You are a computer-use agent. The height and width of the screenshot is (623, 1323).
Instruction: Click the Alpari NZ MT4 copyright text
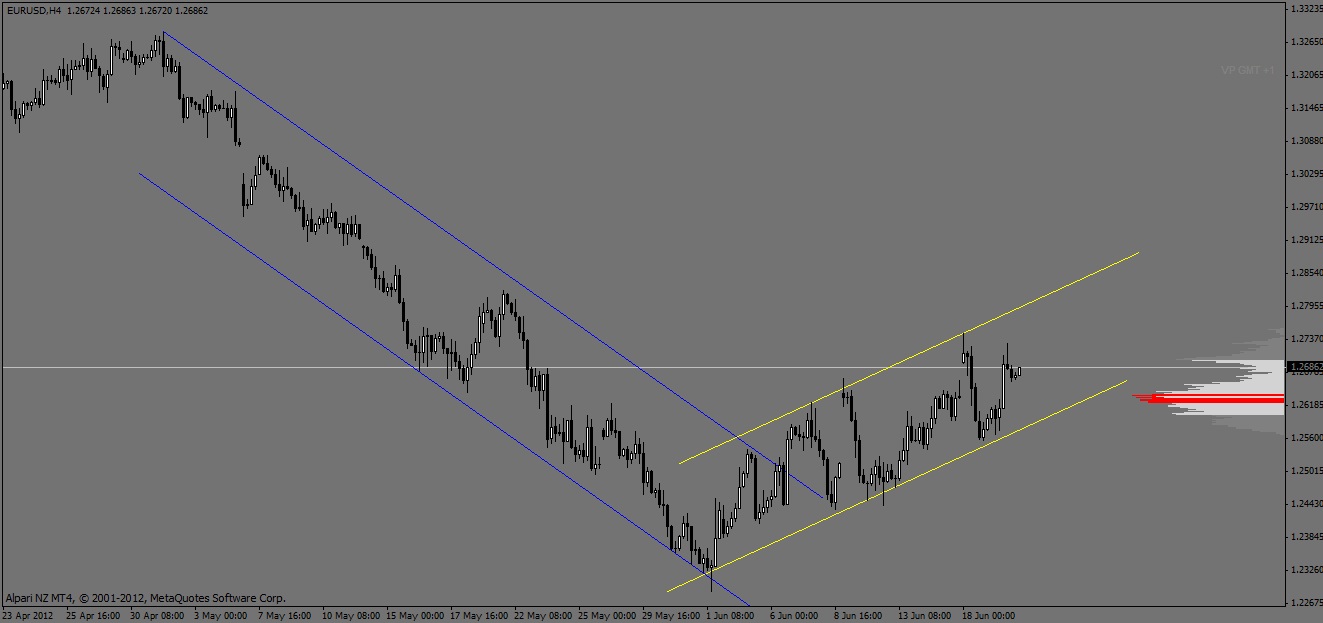pyautogui.click(x=145, y=596)
